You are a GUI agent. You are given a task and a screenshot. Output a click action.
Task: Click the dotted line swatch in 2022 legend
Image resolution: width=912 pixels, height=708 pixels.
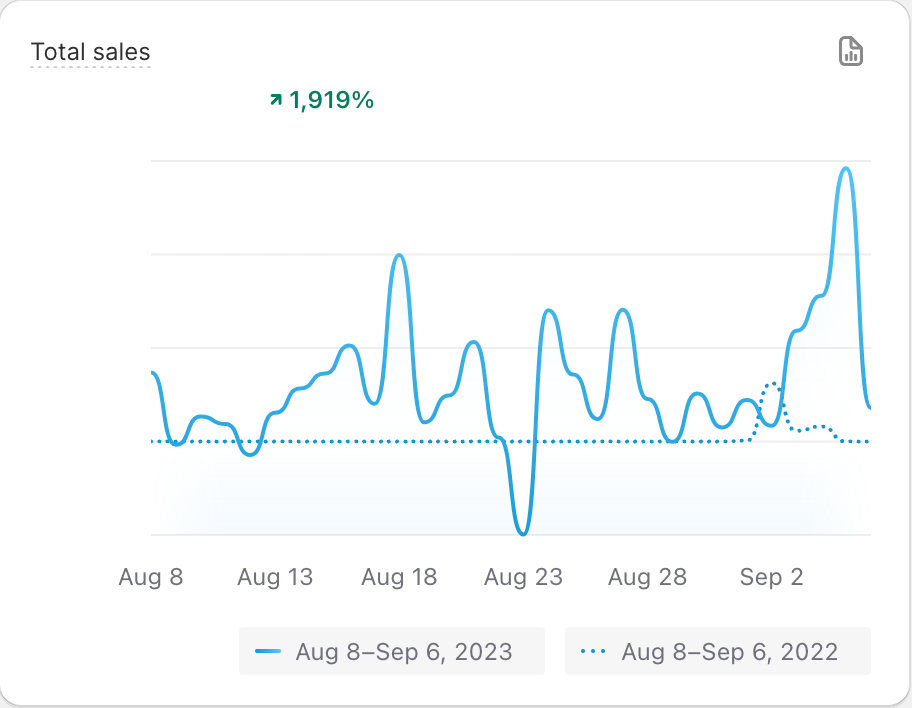tap(593, 652)
